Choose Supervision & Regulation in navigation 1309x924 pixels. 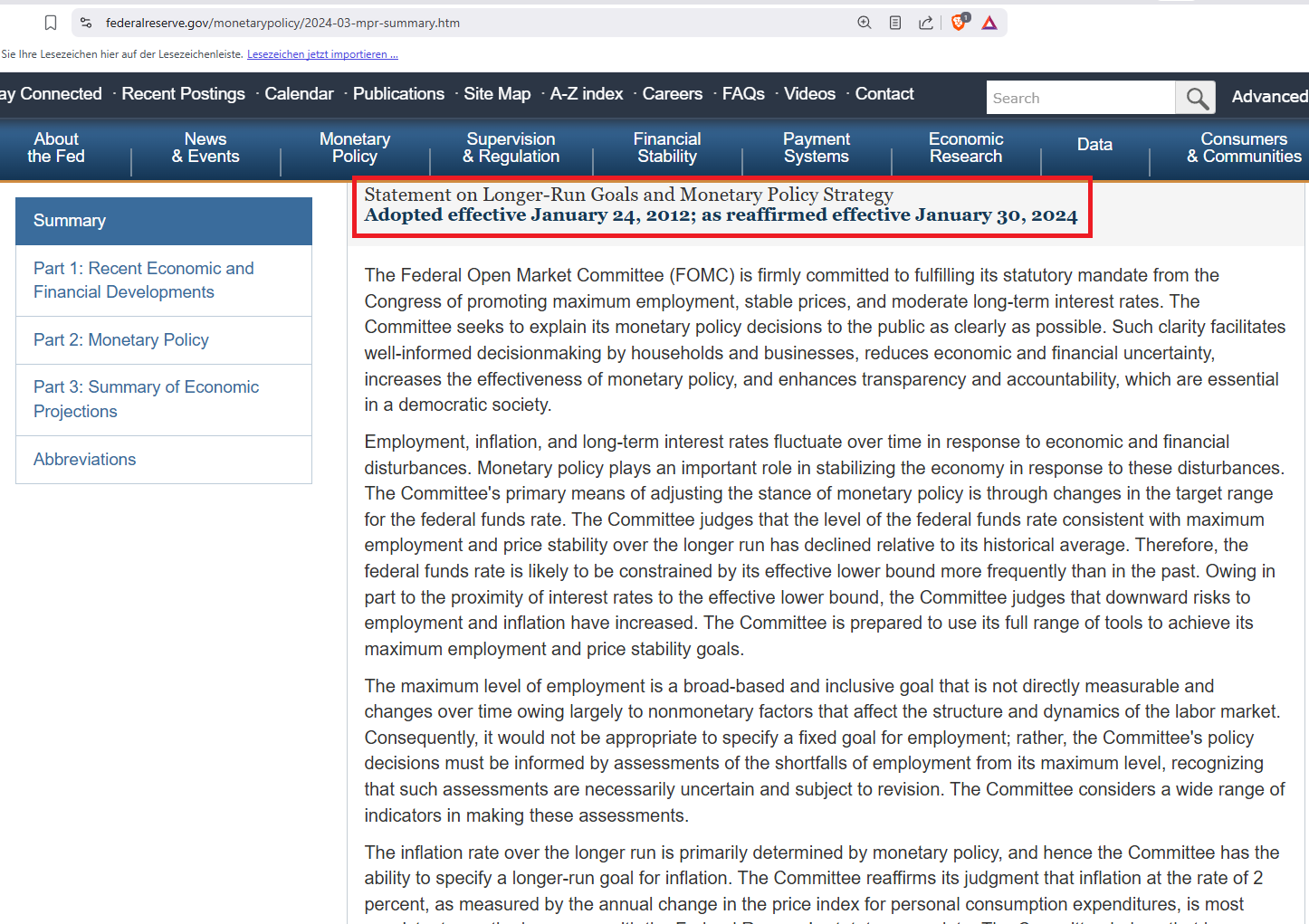511,148
